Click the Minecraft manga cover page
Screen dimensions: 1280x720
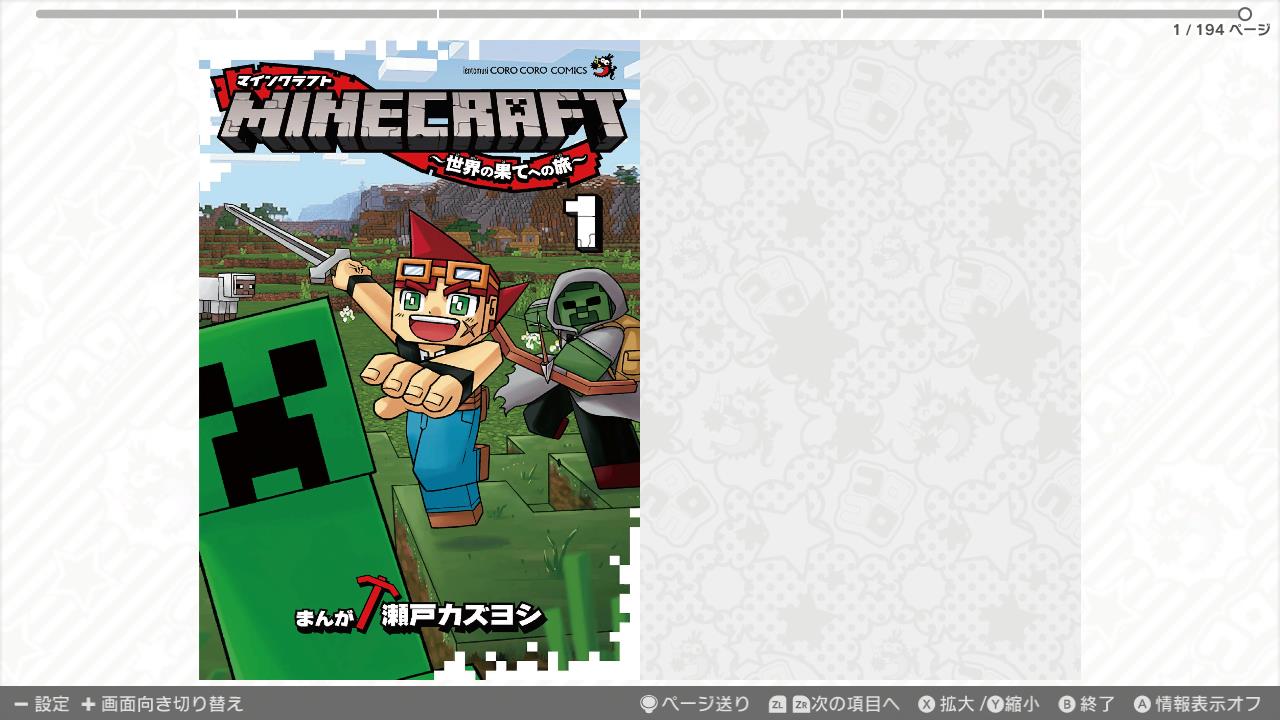click(x=419, y=360)
